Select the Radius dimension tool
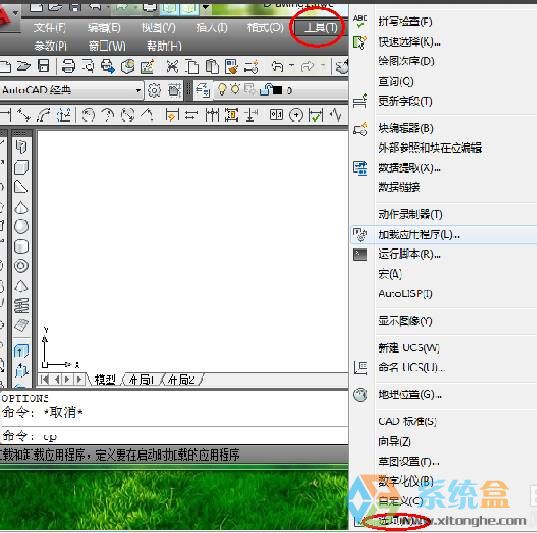 [x=88, y=115]
